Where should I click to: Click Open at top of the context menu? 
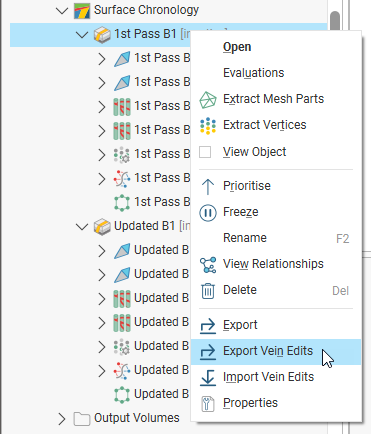(237, 47)
